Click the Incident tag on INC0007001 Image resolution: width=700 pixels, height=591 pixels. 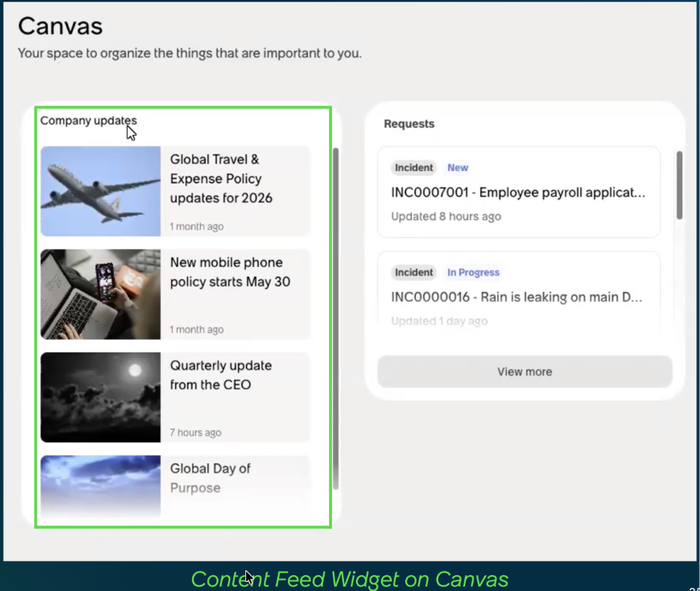[414, 168]
